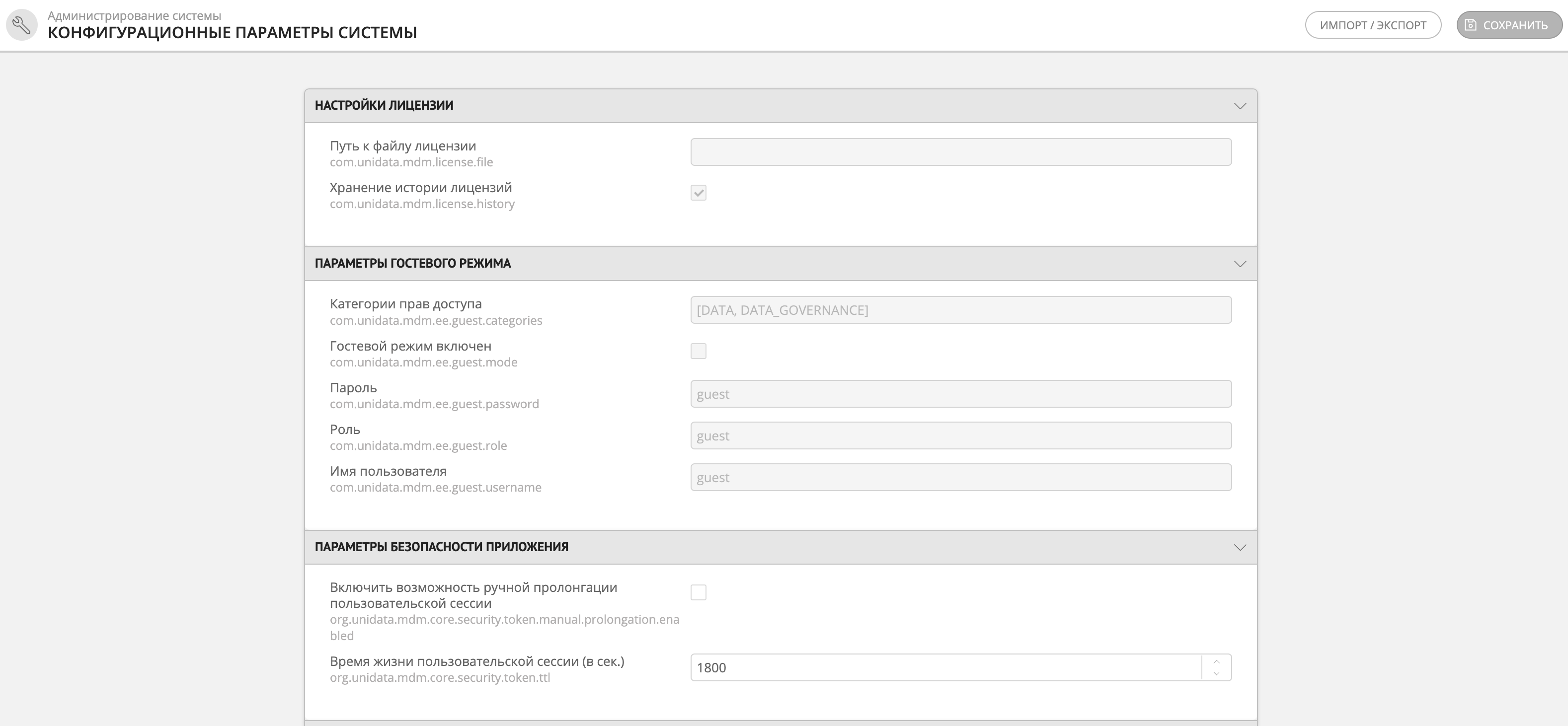Enable Гостевой режим включен checkbox
The width and height of the screenshot is (1568, 726).
click(x=698, y=351)
